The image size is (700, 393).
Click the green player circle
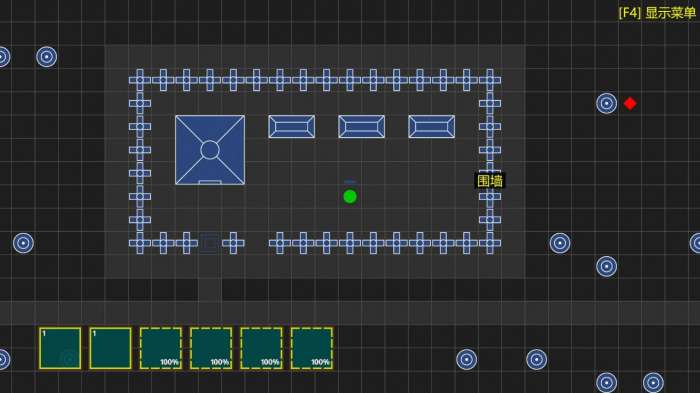tap(350, 196)
